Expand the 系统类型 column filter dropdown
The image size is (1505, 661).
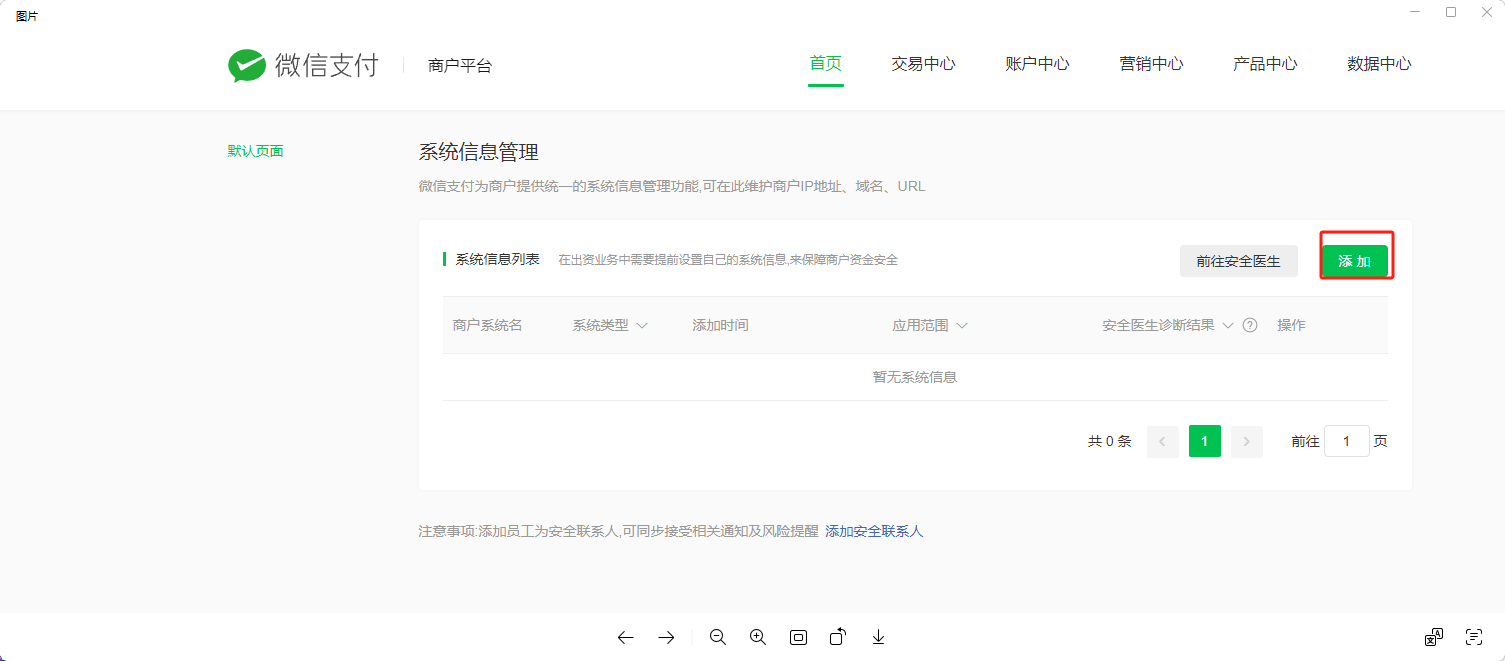(x=642, y=325)
